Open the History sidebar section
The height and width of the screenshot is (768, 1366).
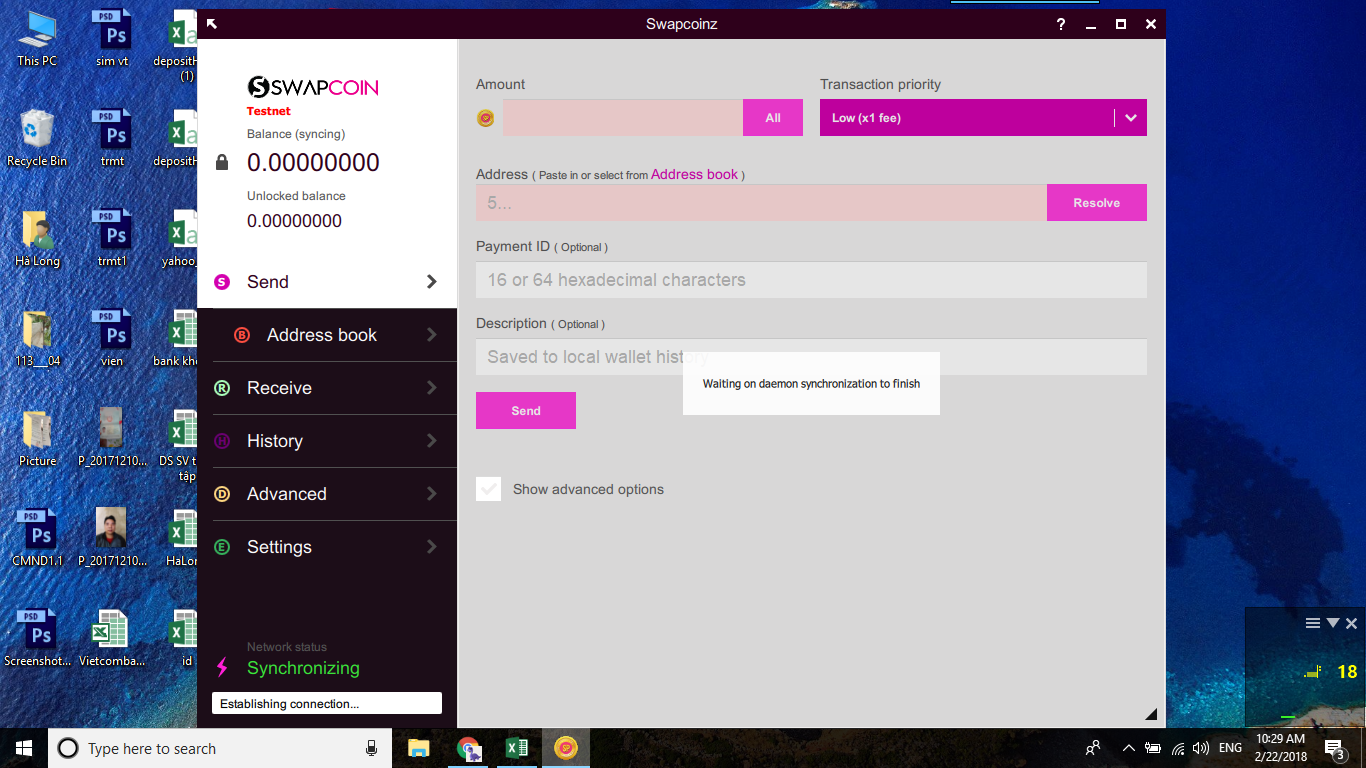[327, 441]
